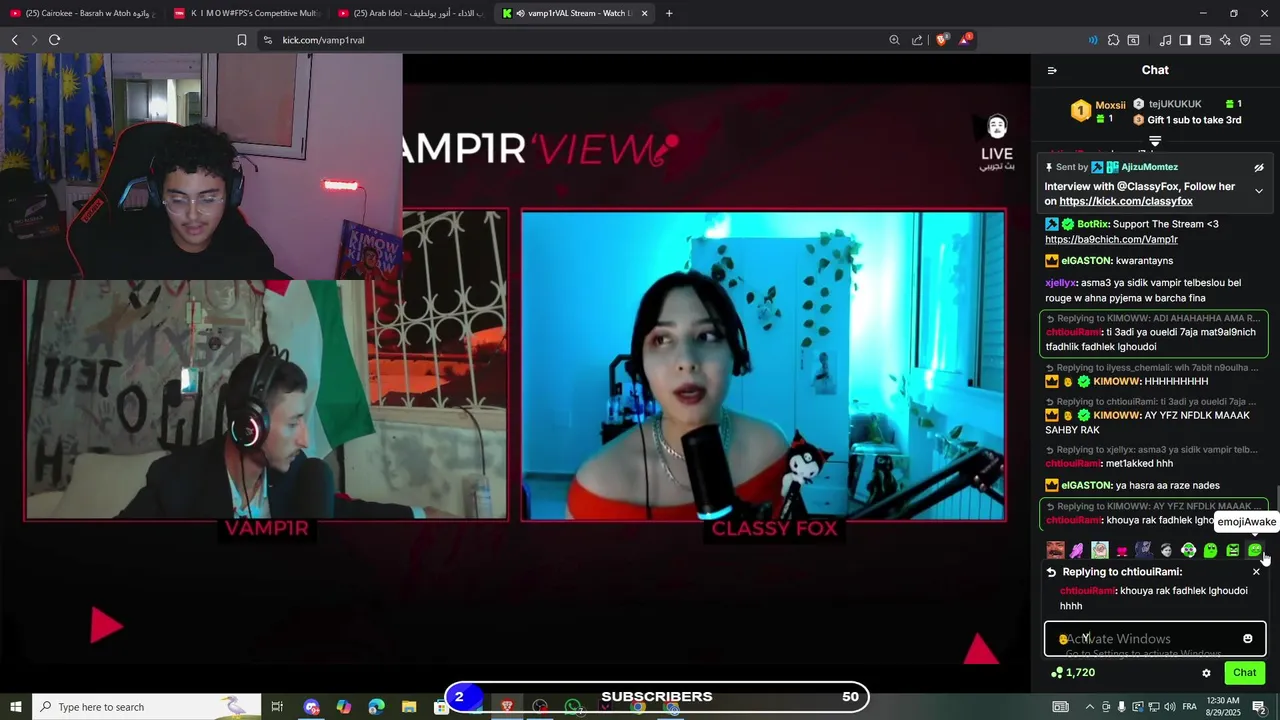This screenshot has width=1280, height=720.
Task: Insert the green headphones emote
Action: click(x=1188, y=550)
